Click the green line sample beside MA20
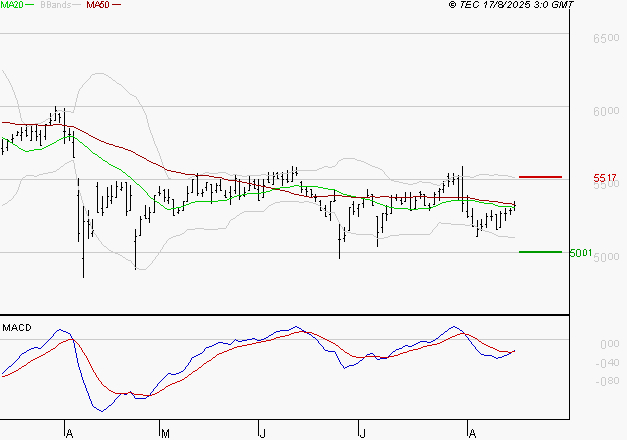 point(34,5)
